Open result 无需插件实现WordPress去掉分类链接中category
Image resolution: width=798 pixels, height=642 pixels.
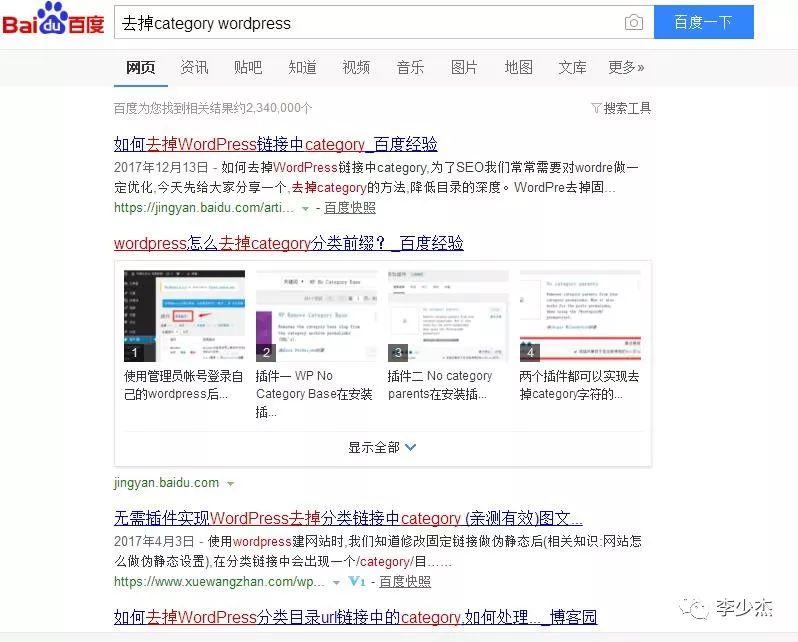348,518
